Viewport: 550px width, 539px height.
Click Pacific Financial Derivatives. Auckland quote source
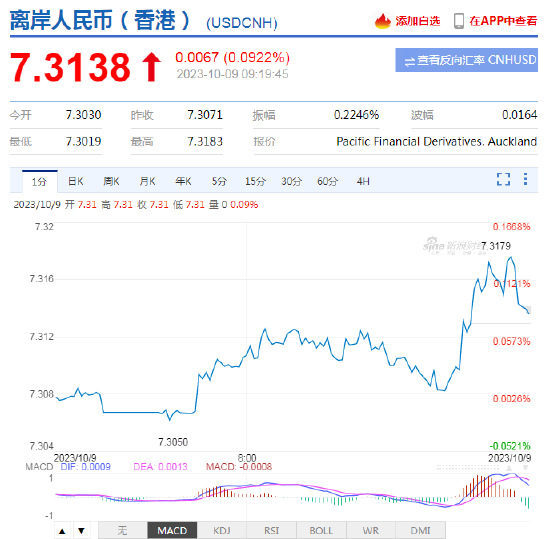(437, 141)
